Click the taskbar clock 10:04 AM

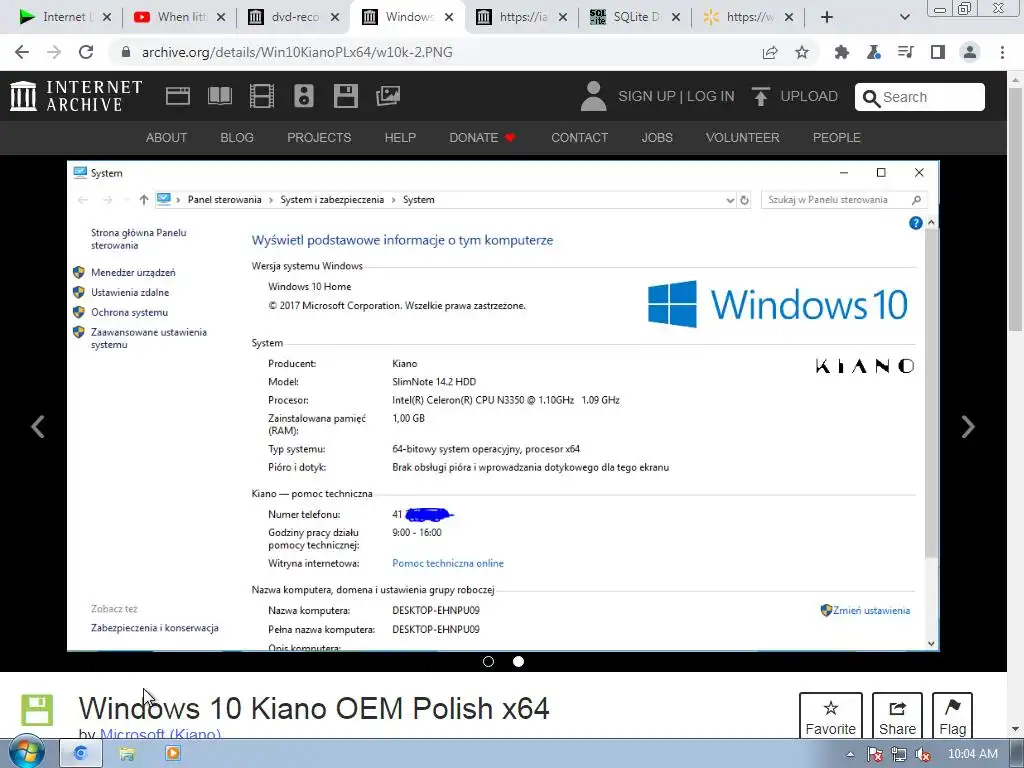(972, 754)
